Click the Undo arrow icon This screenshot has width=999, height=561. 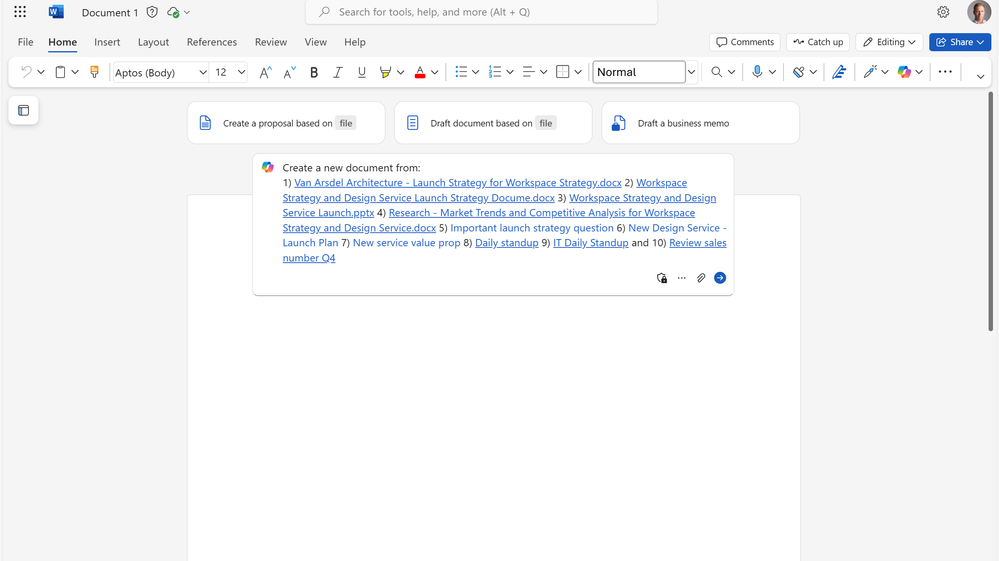click(26, 72)
